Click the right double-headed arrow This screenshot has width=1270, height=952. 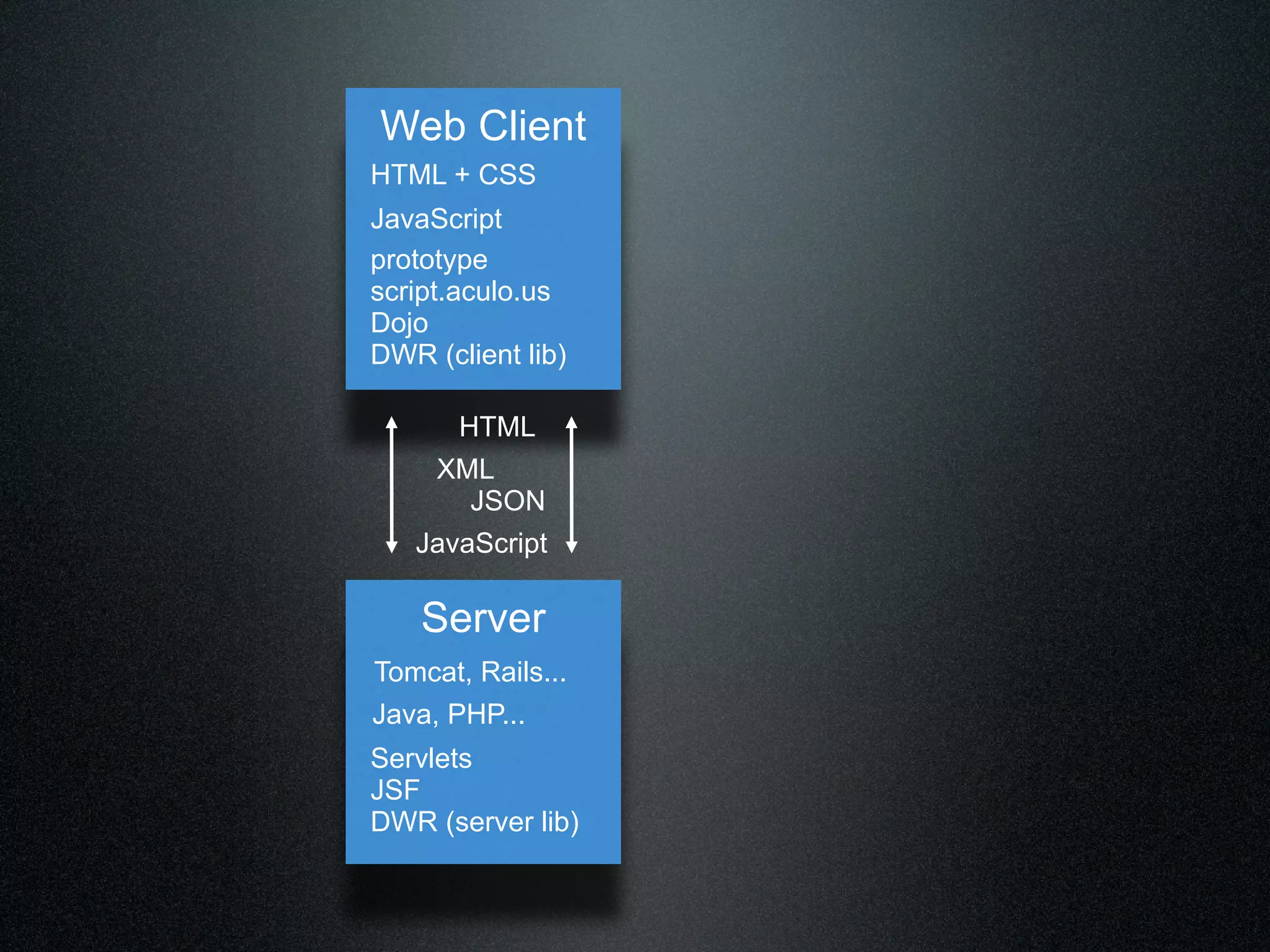(x=572, y=485)
